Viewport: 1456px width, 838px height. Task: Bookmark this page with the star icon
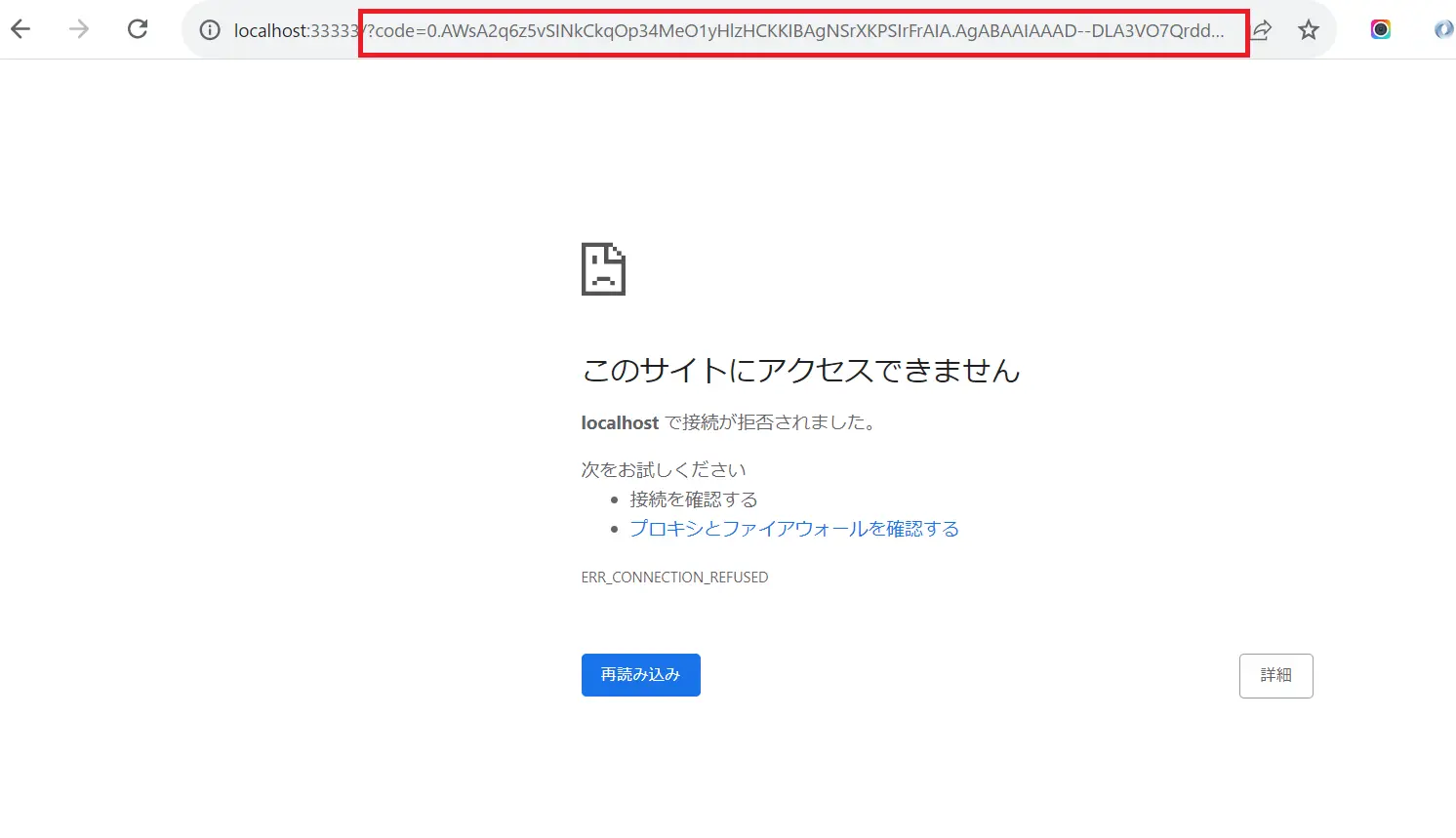(1309, 30)
